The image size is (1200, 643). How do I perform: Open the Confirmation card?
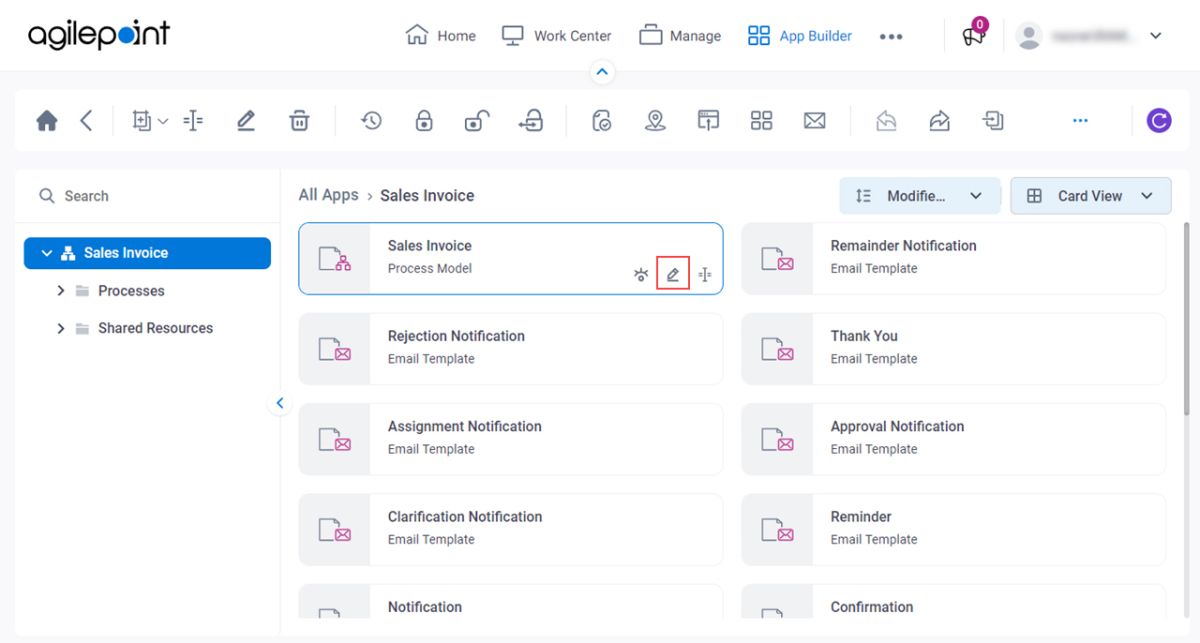pyautogui.click(x=953, y=602)
